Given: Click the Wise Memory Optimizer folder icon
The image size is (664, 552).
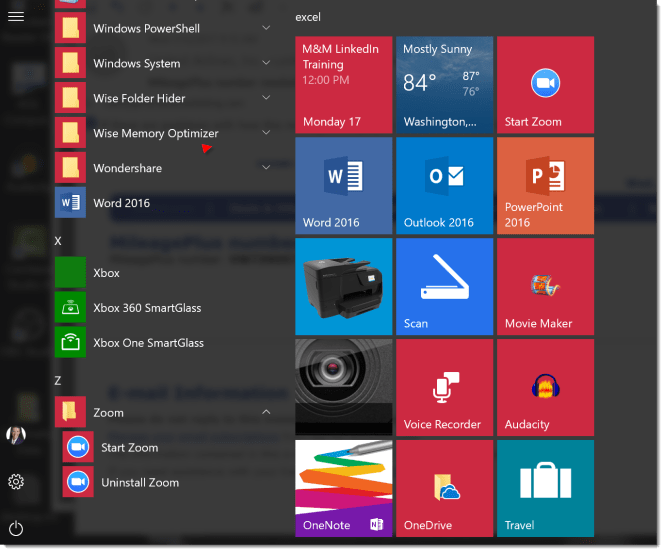Looking at the screenshot, I should click(x=70, y=133).
